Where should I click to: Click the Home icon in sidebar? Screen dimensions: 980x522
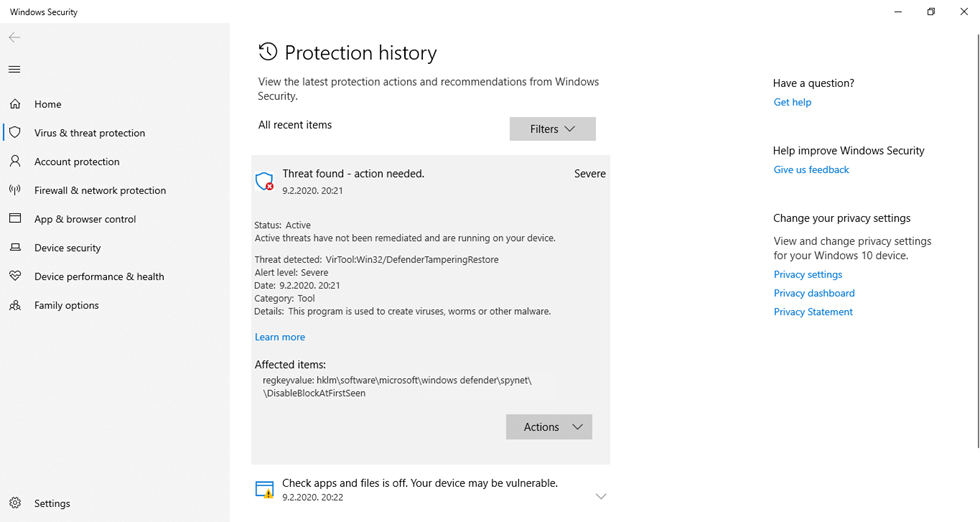pos(15,104)
